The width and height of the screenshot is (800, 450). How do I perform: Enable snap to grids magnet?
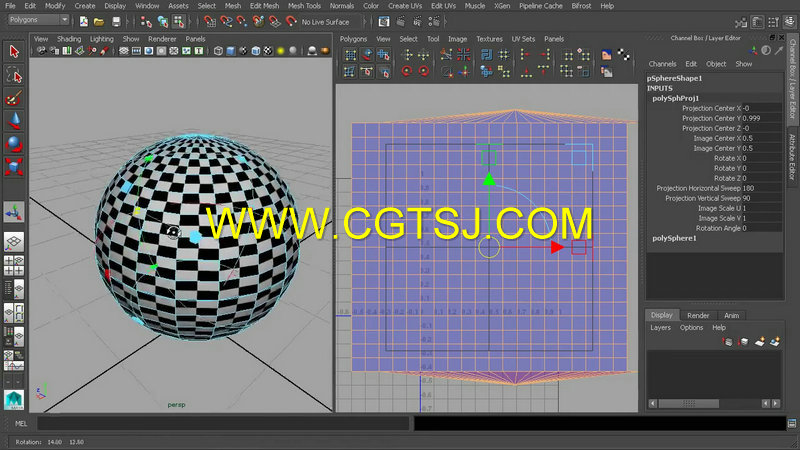(210, 21)
